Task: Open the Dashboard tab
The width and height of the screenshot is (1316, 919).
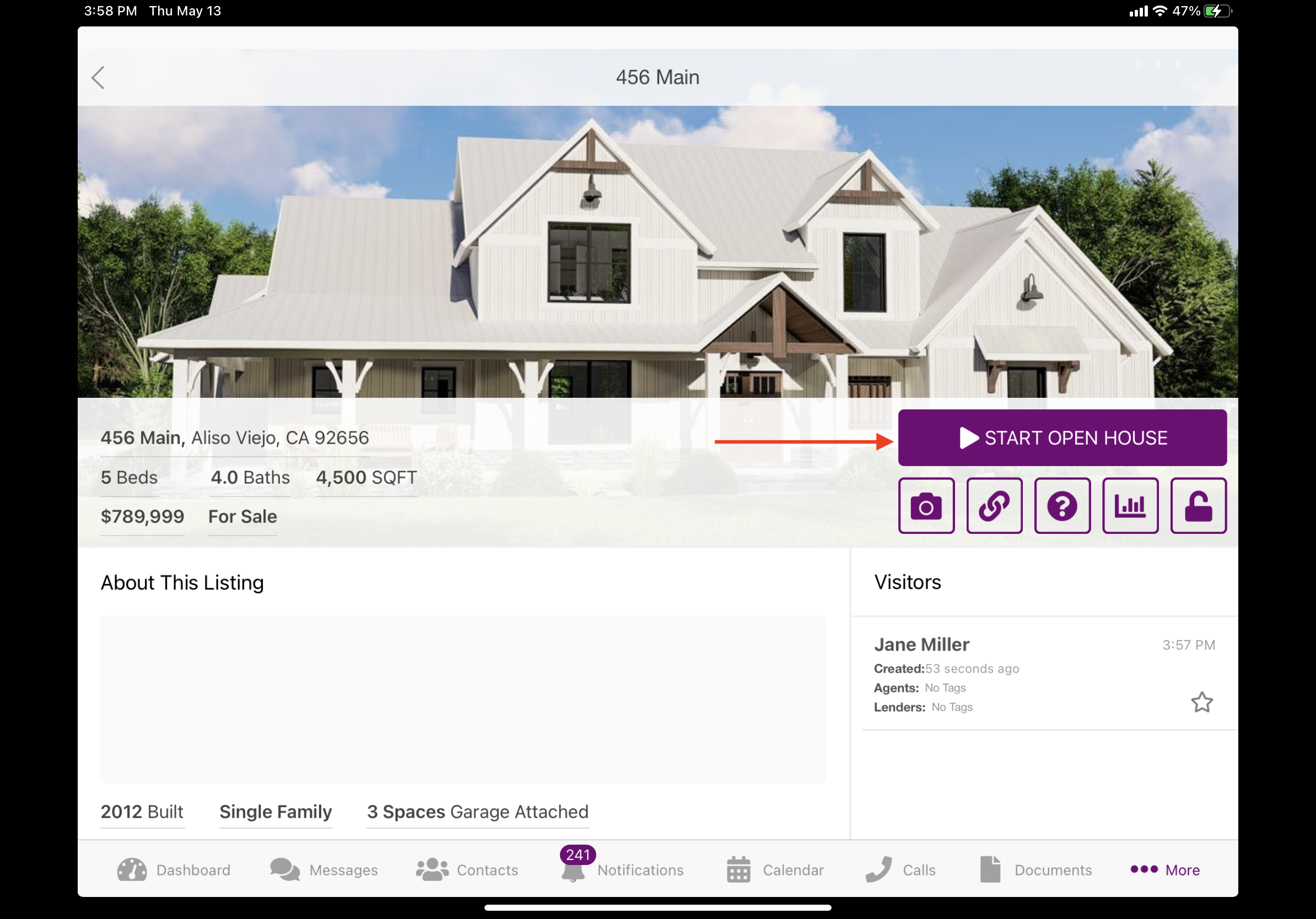Action: 174,869
